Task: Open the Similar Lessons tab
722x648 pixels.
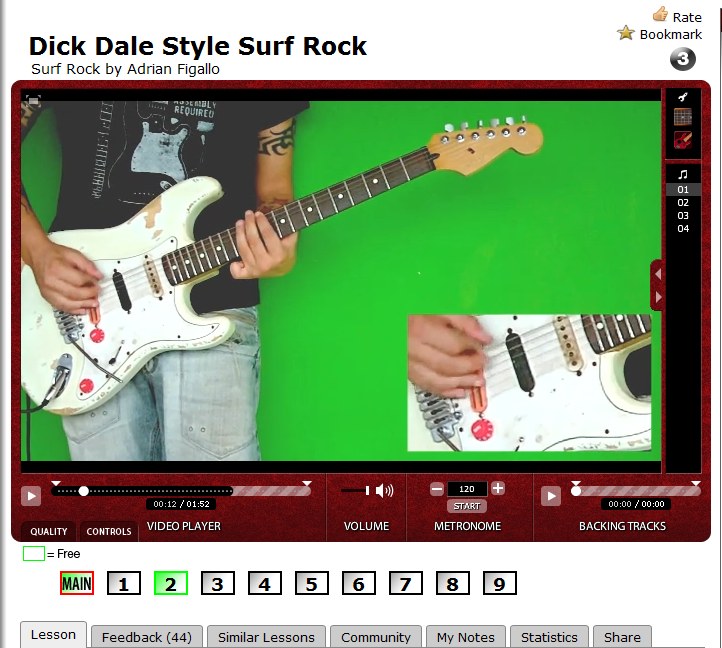Action: pyautogui.click(x=266, y=637)
